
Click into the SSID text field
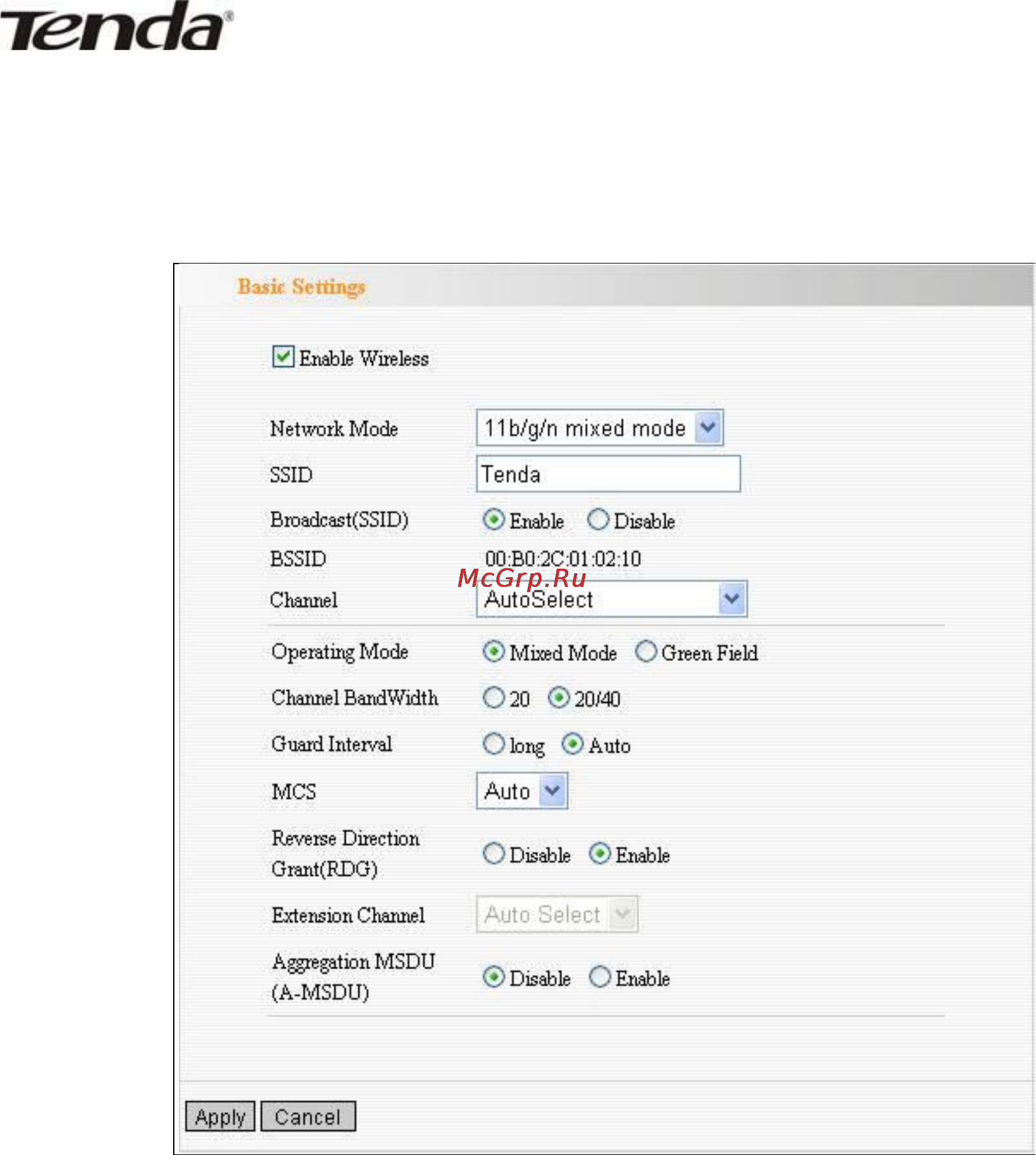[x=608, y=474]
